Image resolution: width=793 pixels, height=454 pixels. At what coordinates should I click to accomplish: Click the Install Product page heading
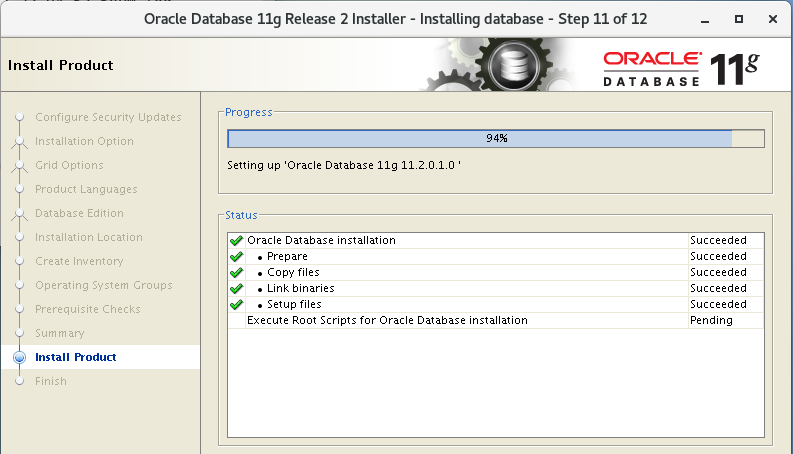(61, 65)
